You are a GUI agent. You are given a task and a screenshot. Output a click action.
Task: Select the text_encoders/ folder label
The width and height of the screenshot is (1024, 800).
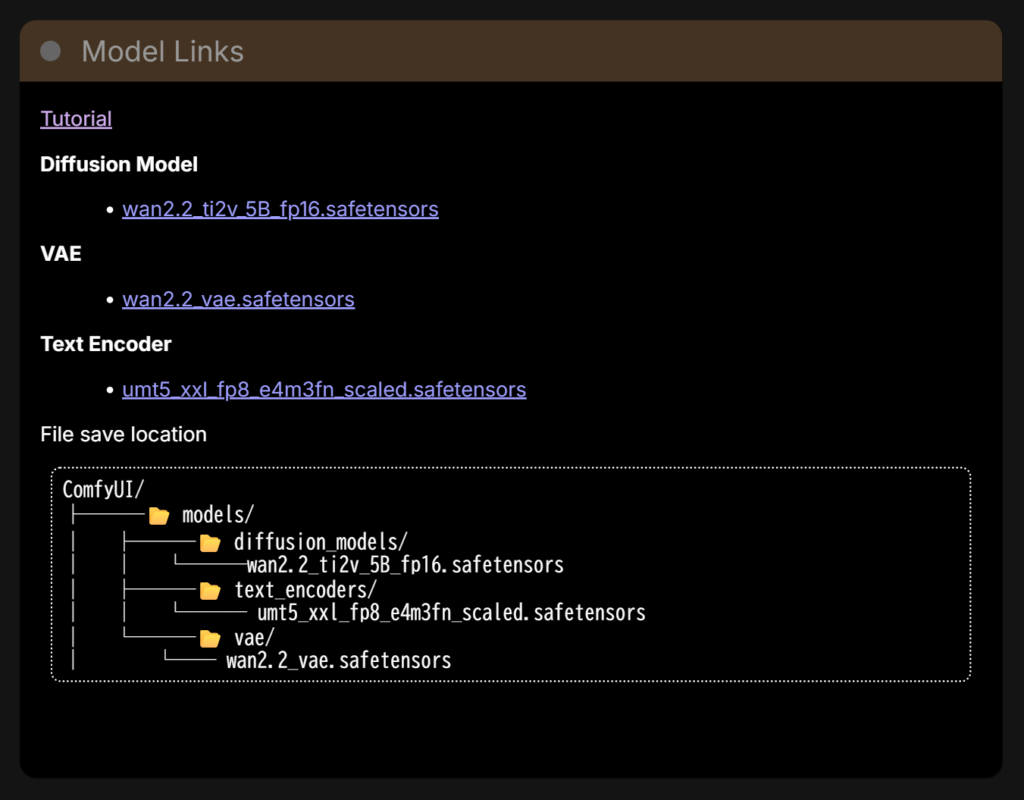point(305,590)
